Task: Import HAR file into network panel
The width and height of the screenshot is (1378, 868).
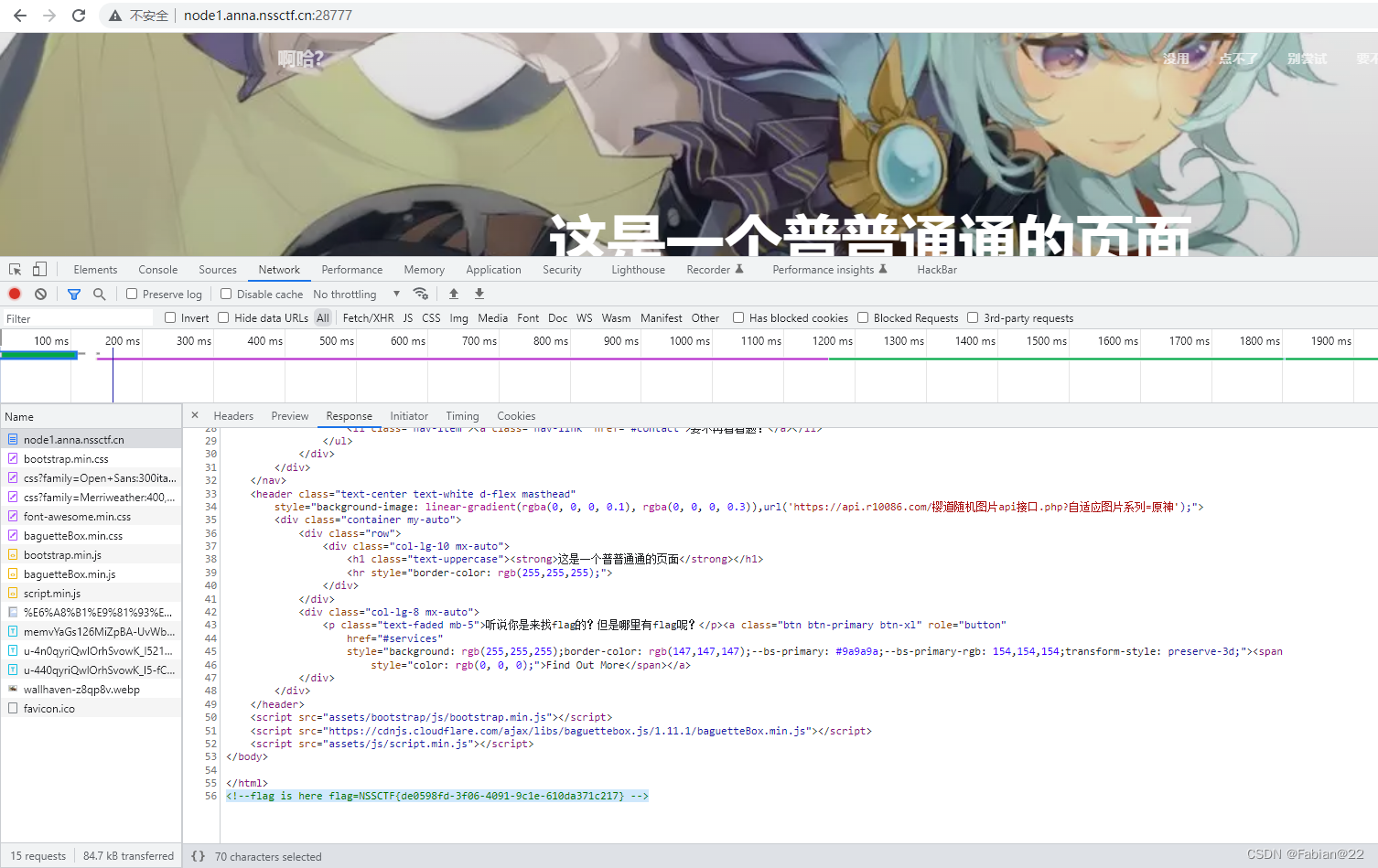Action: pyautogui.click(x=453, y=294)
